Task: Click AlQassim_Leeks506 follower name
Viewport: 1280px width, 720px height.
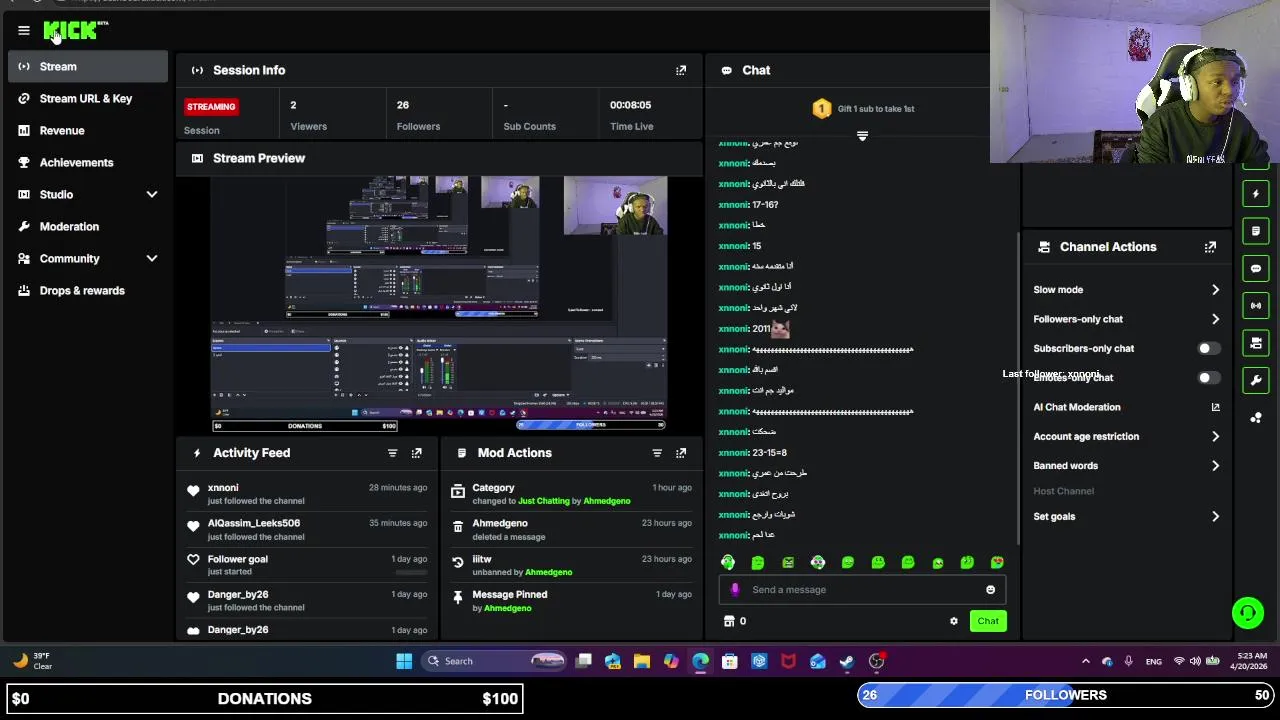Action: 254,523
